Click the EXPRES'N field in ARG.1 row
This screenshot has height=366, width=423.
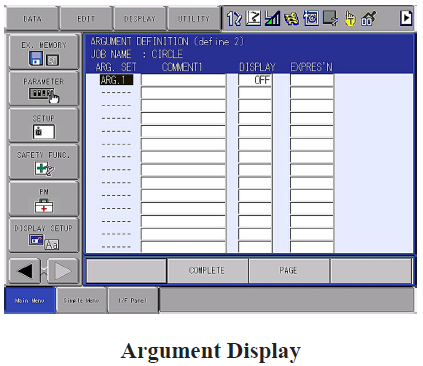tap(312, 80)
